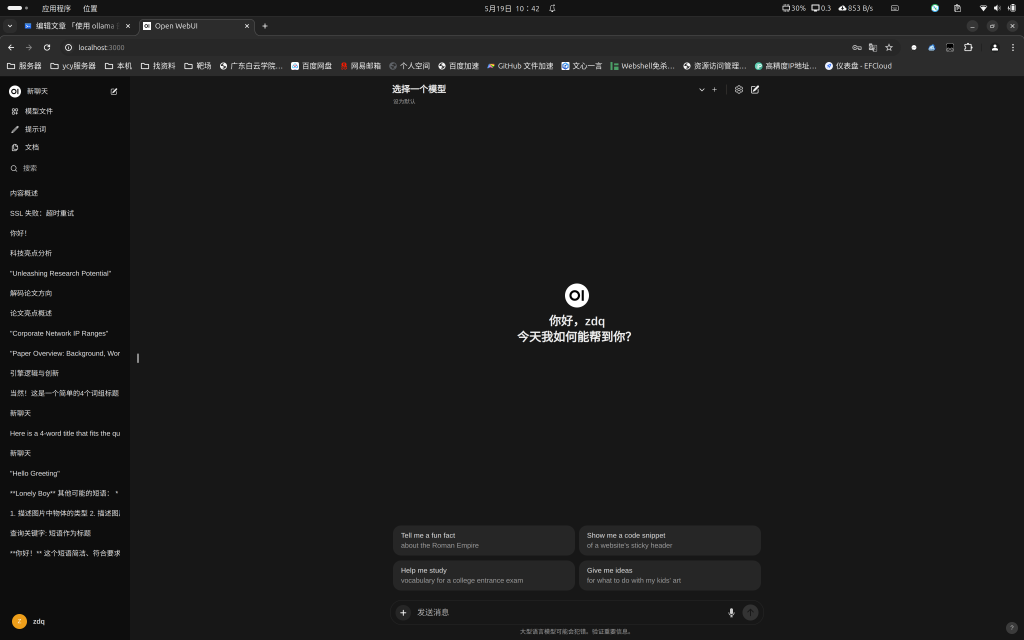This screenshot has width=1024, height=640.
Task: Click the plus attachment icon in message box
Action: 403,612
